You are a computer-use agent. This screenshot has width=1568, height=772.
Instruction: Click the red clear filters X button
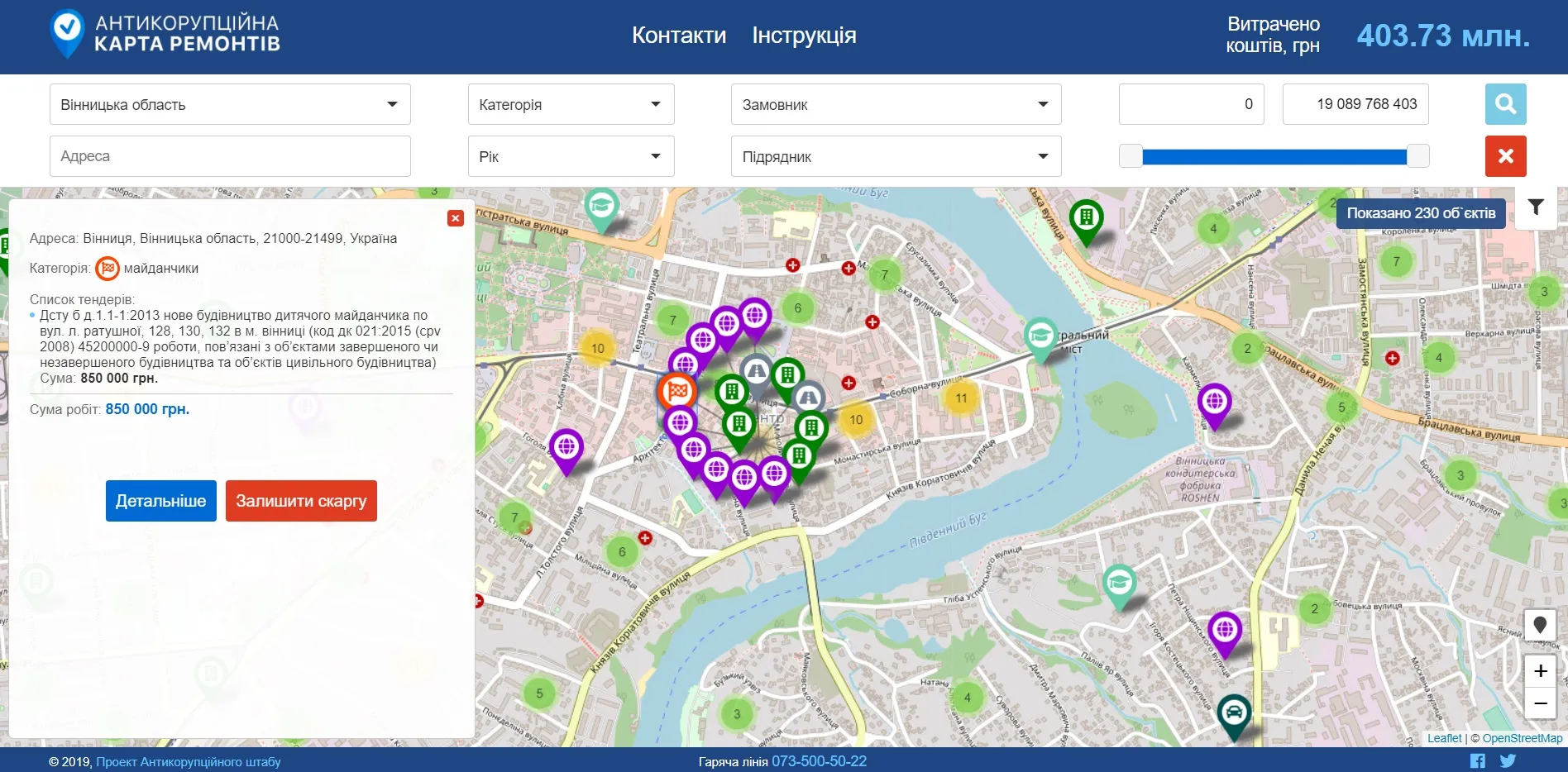tap(1505, 156)
